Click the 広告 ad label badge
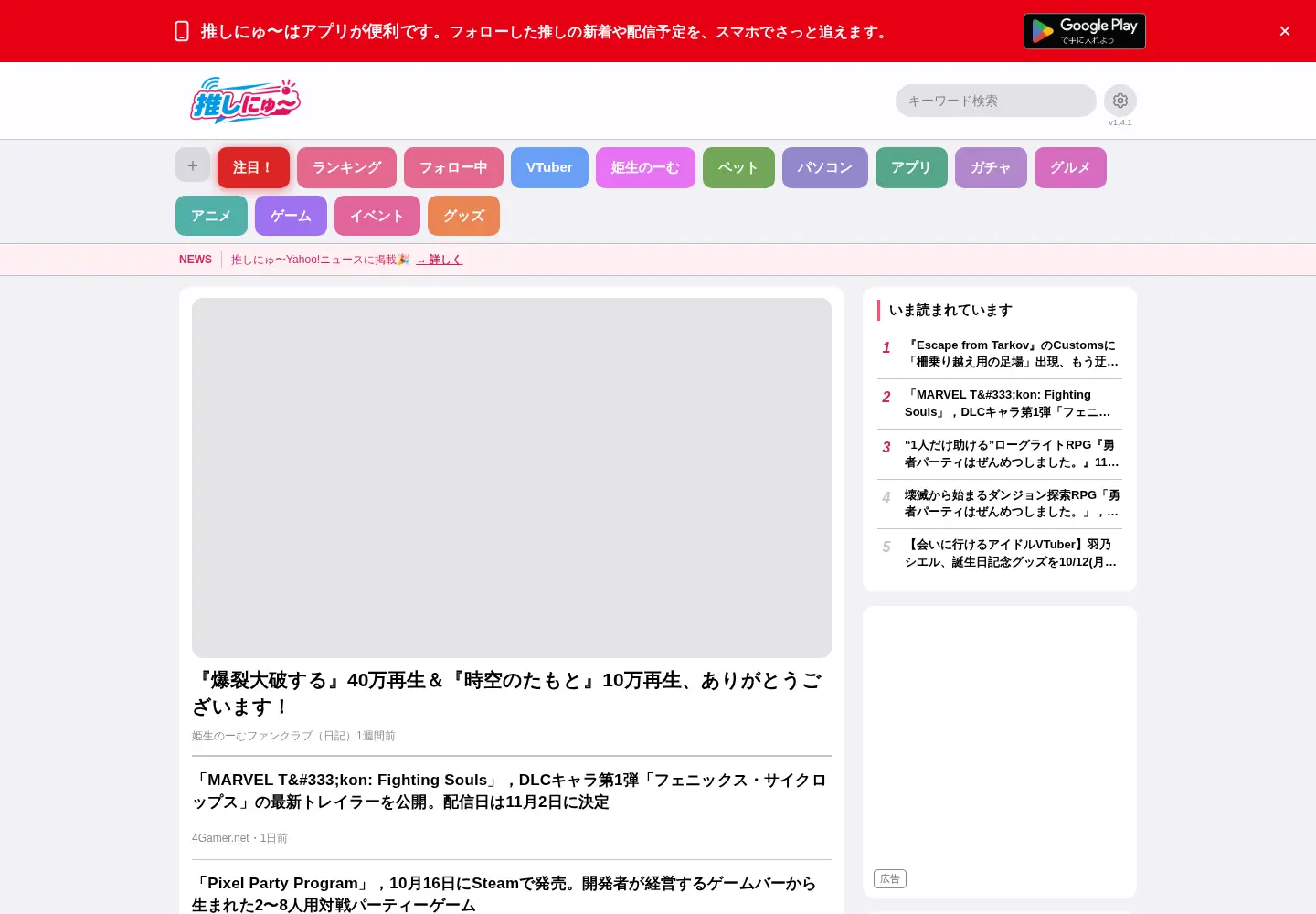 (x=890, y=878)
